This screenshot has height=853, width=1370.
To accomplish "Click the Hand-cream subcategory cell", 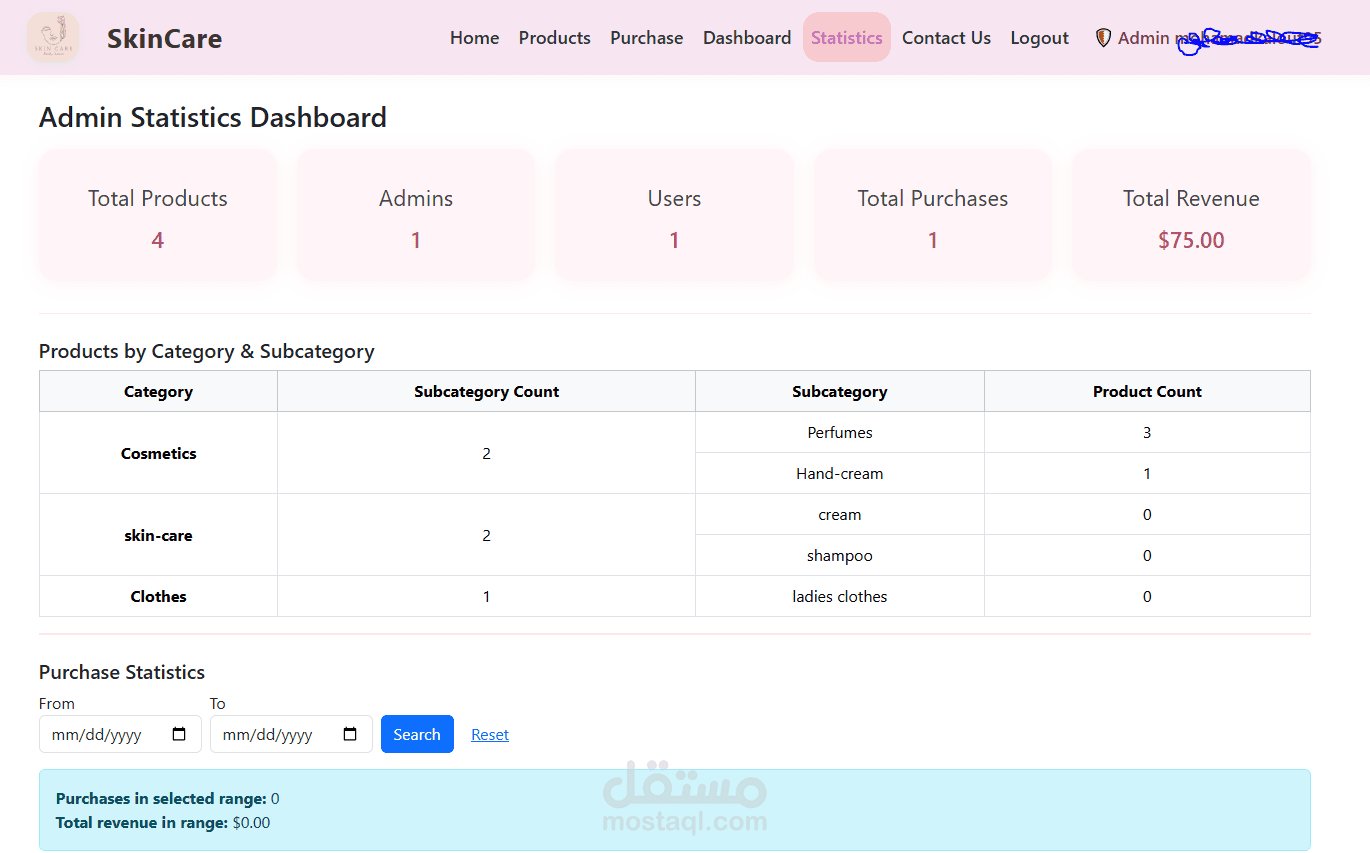I will click(x=840, y=473).
